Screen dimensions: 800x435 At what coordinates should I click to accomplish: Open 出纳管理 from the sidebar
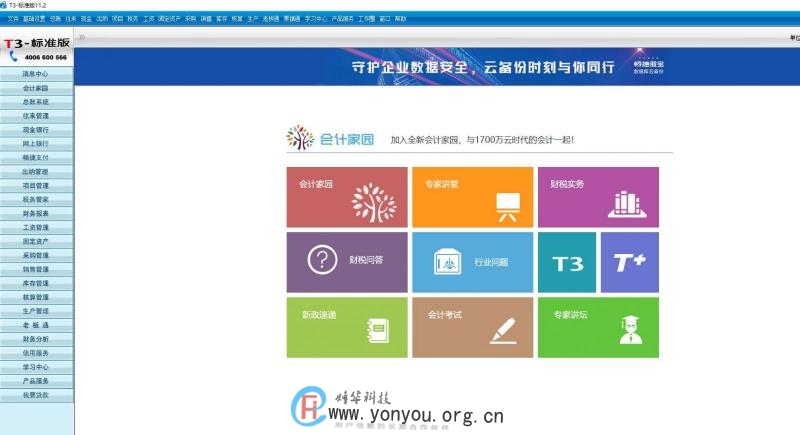pyautogui.click(x=36, y=171)
